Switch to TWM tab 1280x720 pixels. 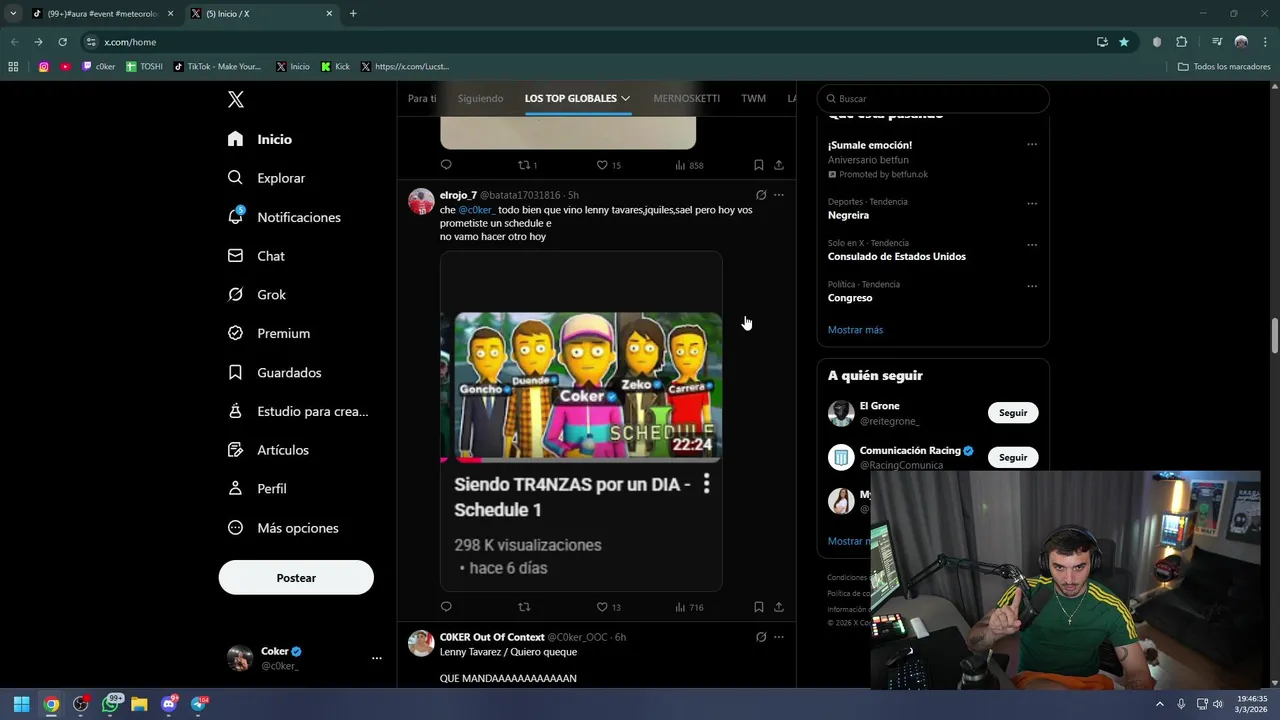pyautogui.click(x=753, y=99)
